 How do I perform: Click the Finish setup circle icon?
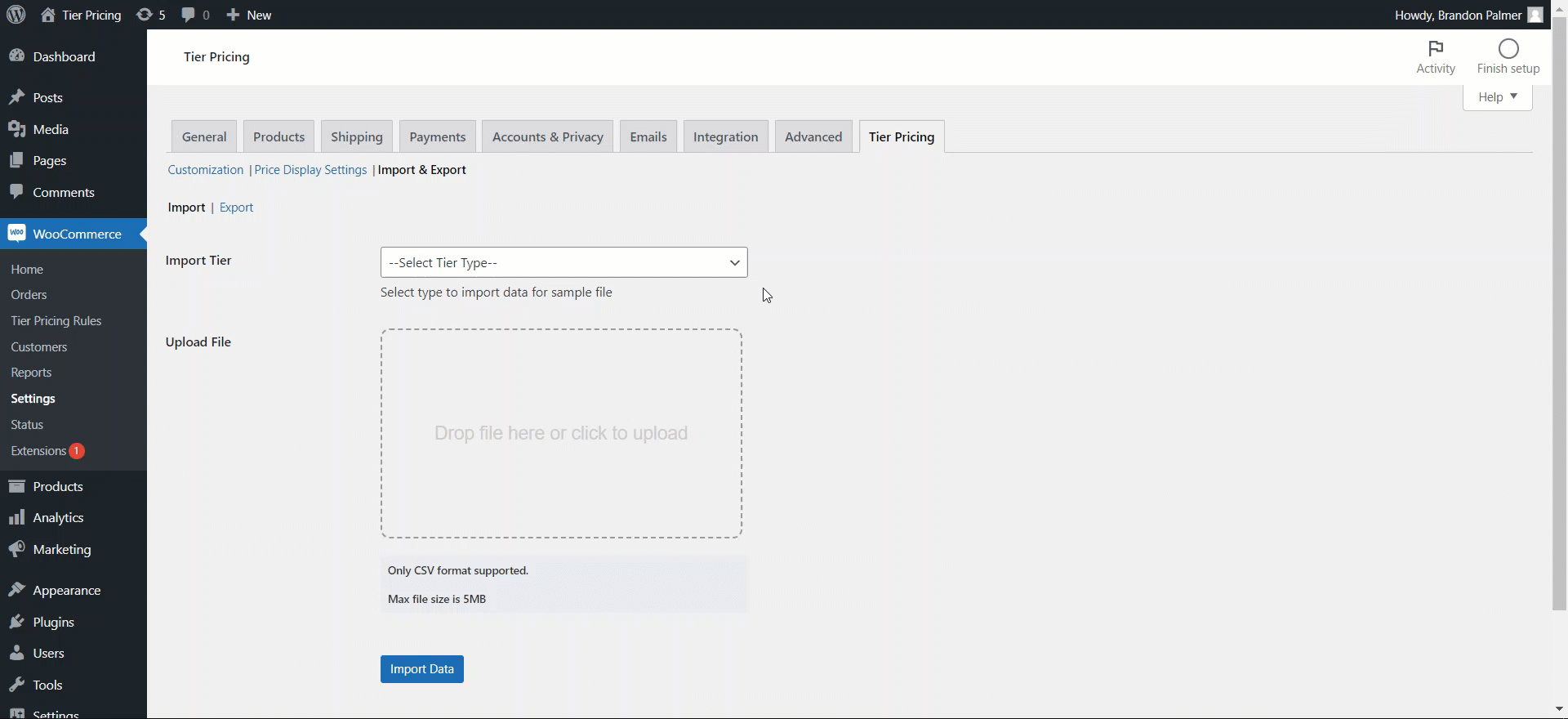[x=1508, y=48]
